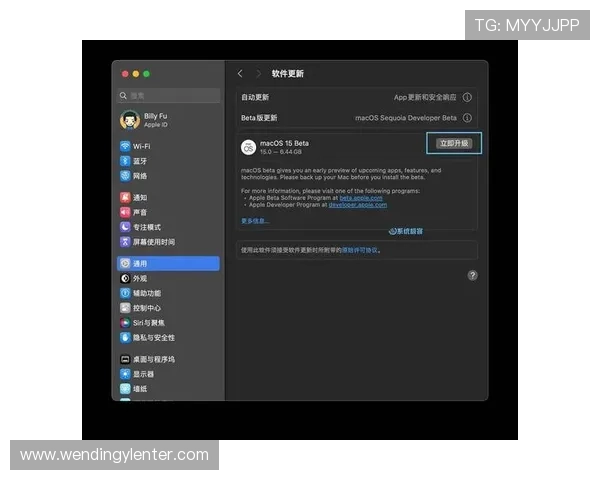Click 立即升级 upgrade now button
The width and height of the screenshot is (600, 480).
click(454, 144)
